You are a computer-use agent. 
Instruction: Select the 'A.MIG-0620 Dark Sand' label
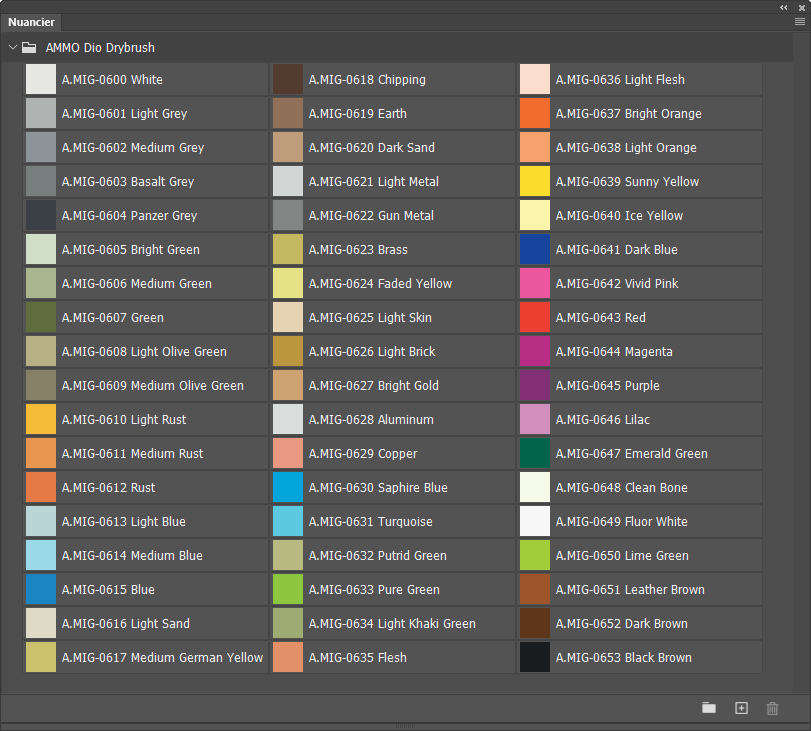(371, 147)
